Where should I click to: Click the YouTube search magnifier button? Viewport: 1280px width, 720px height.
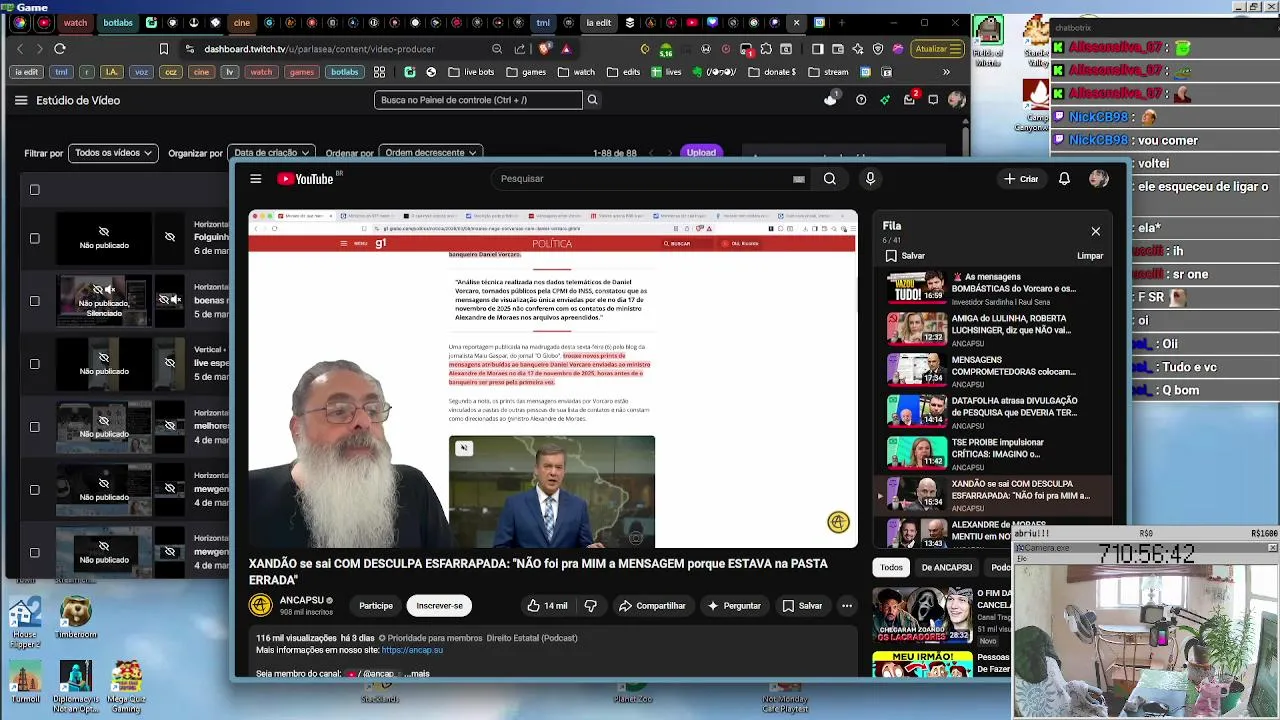(830, 179)
